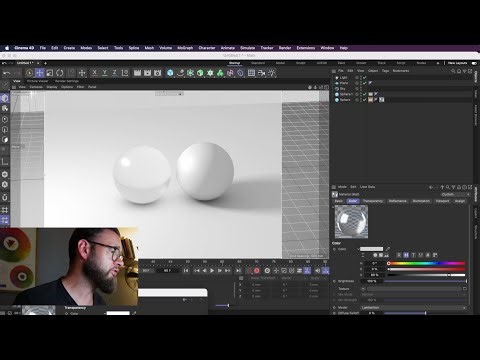This screenshot has height=360, width=480.
Task: Click on the Hue rainbow slider
Action: 426,263
